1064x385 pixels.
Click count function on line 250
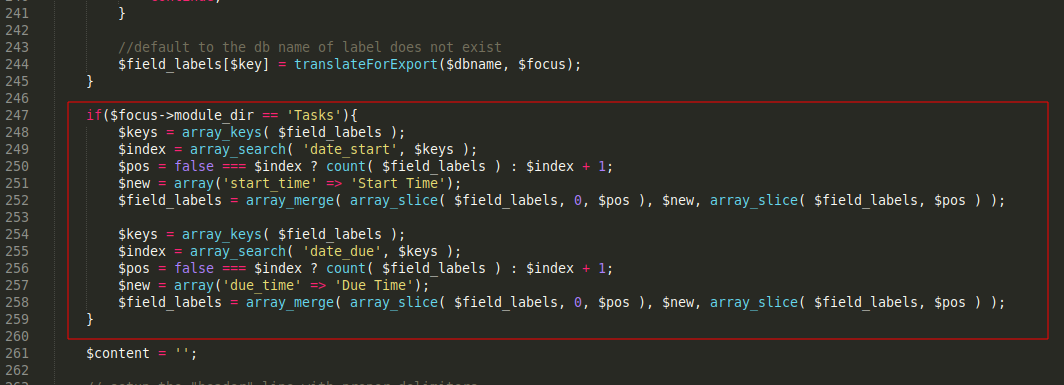point(345,166)
